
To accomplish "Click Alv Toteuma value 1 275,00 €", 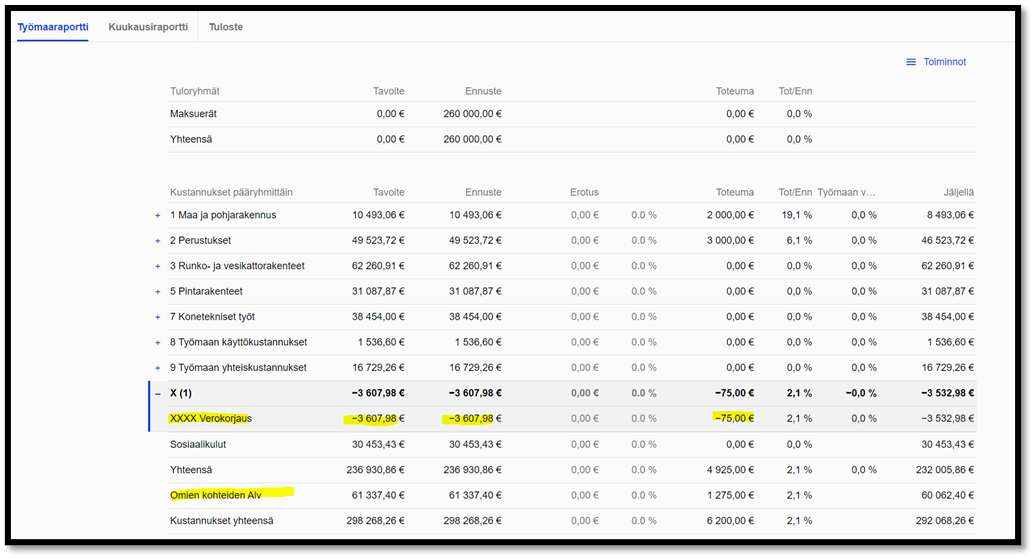I will 731,495.
